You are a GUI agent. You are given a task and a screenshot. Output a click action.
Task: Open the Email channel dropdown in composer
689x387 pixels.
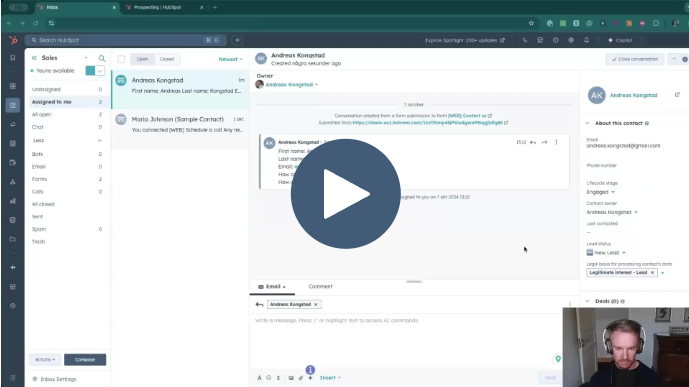272,286
